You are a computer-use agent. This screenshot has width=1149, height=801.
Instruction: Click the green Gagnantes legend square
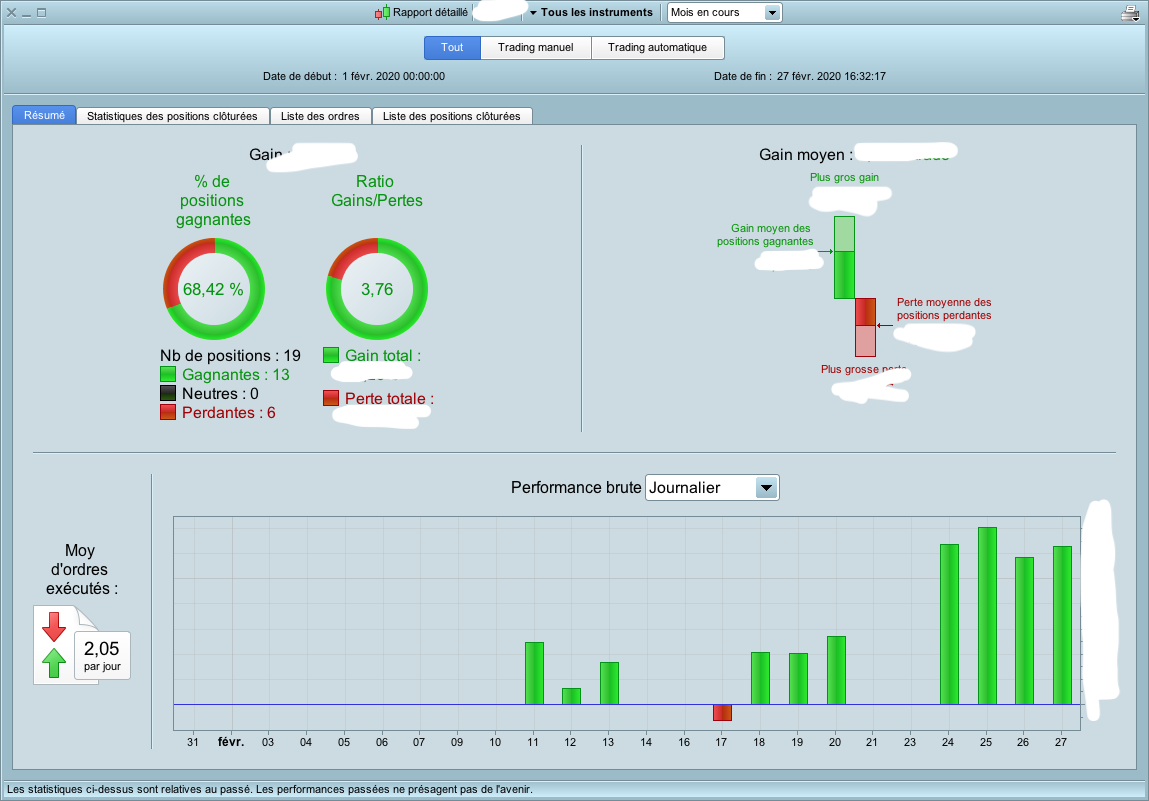click(168, 374)
